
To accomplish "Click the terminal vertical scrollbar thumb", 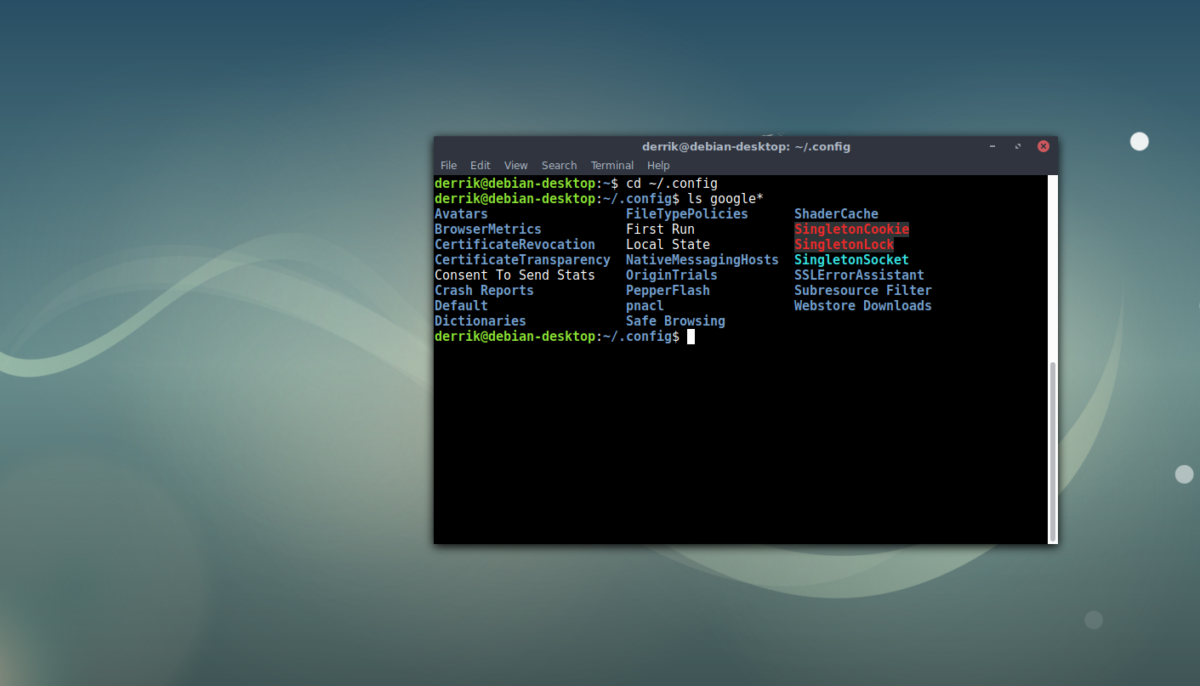I will point(1052,450).
